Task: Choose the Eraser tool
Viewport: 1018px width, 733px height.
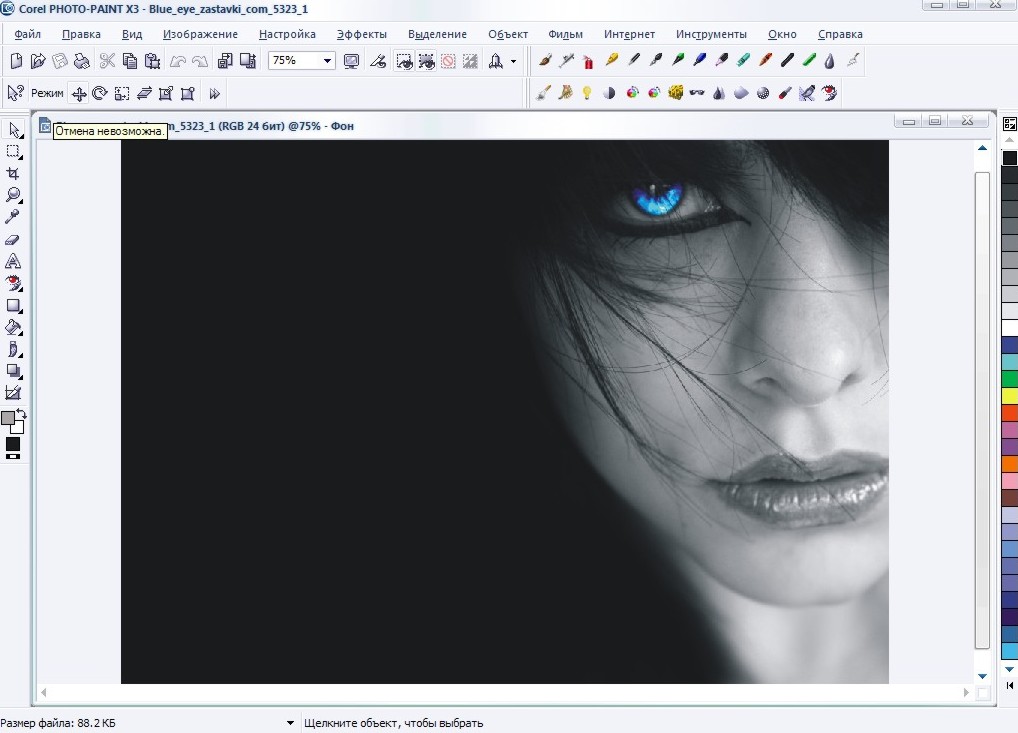Action: pyautogui.click(x=13, y=240)
